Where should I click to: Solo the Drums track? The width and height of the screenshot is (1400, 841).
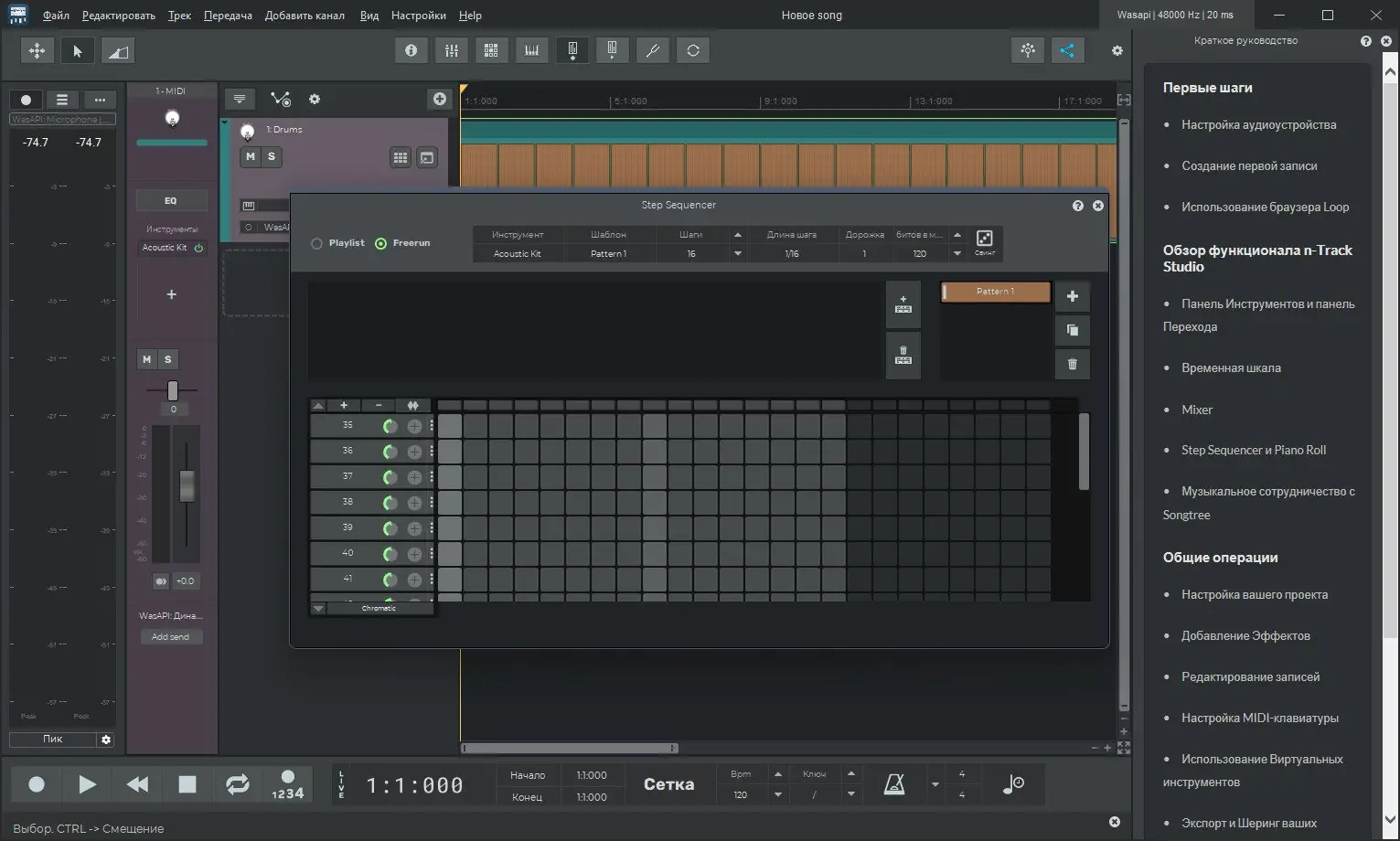pos(272,156)
